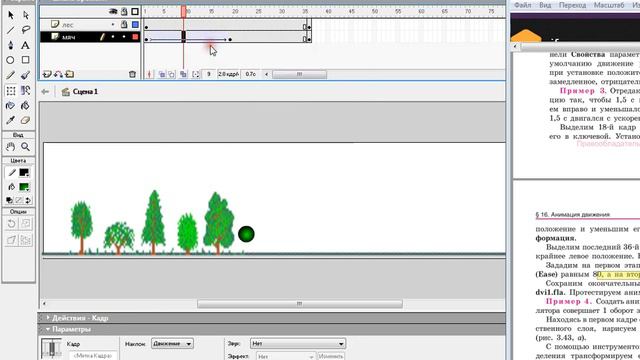Toggle lock all layers header icon
The height and width of the screenshot is (360, 640).
(x=124, y=11)
